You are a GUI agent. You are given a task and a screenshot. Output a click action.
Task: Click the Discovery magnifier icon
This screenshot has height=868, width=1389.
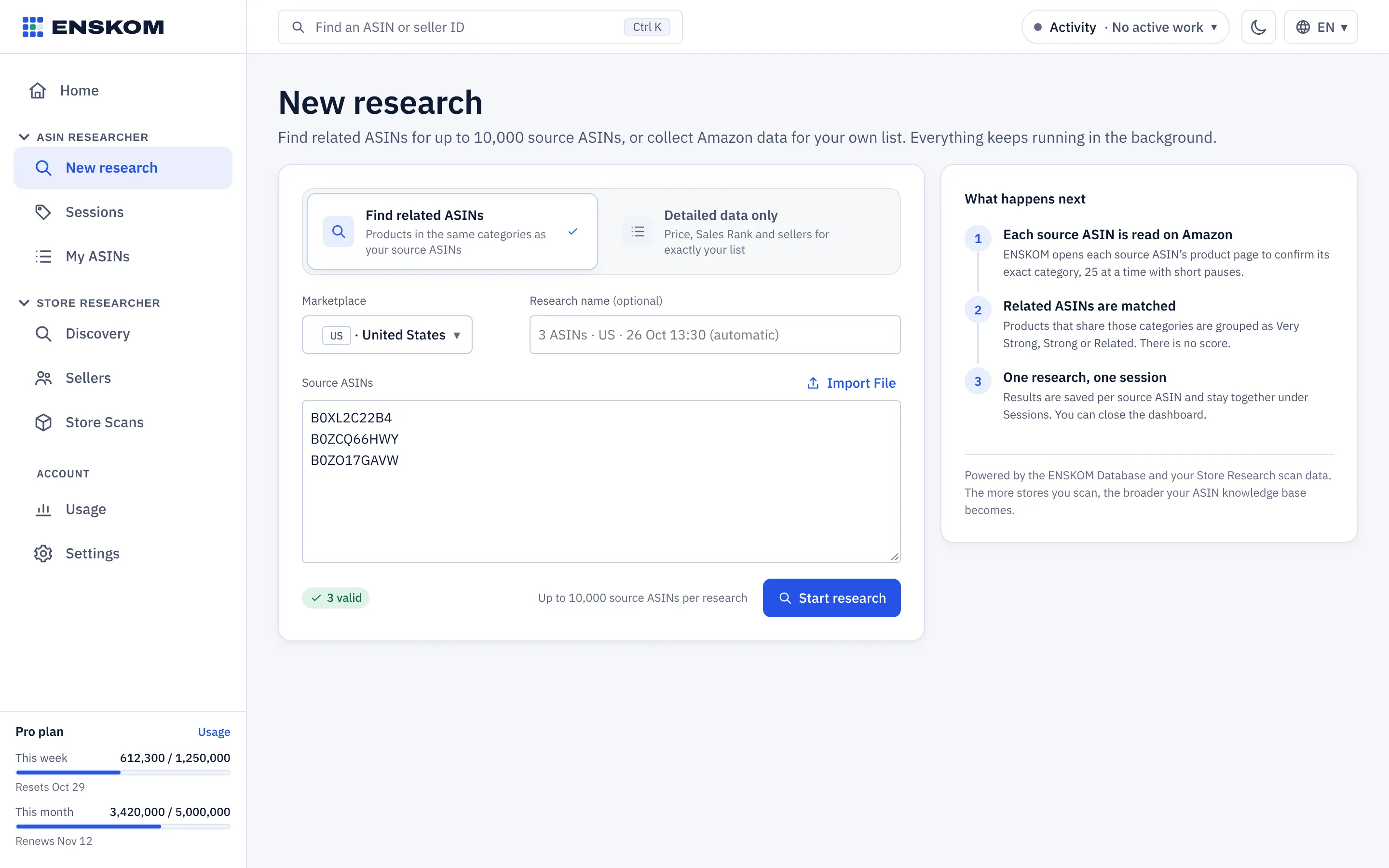click(x=43, y=334)
